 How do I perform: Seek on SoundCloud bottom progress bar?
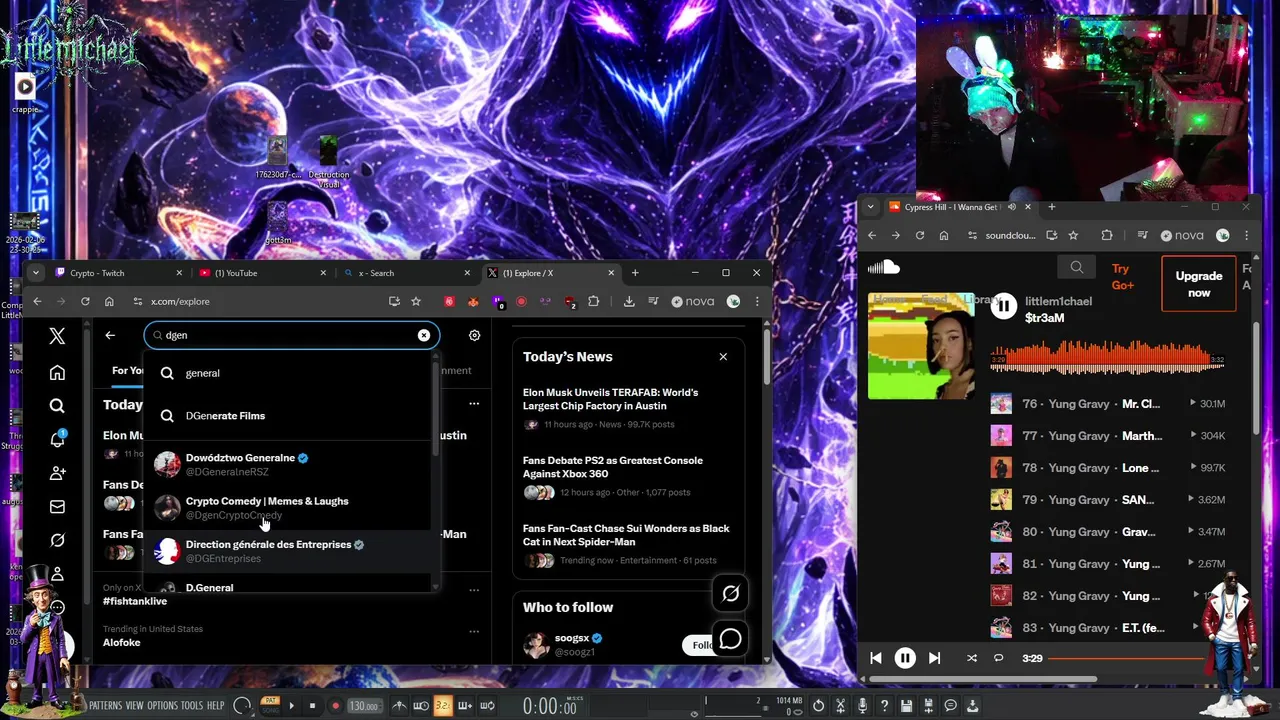1128,658
